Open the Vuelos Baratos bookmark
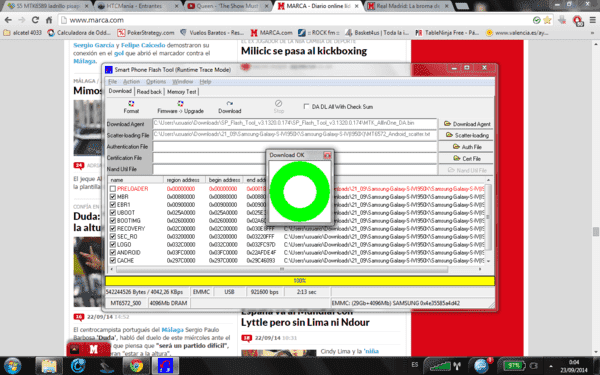Viewport: 600px width, 375px height. 212,33
